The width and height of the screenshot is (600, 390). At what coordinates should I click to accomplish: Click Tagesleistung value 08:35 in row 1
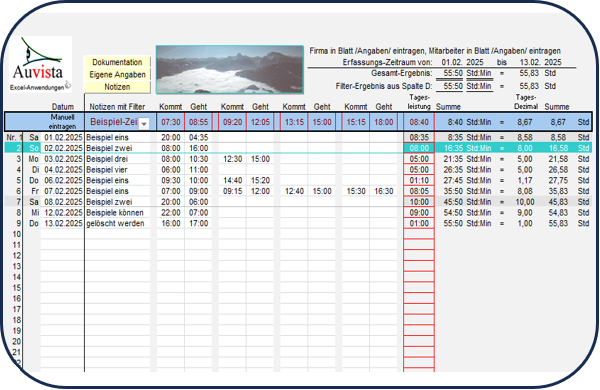[x=419, y=137]
